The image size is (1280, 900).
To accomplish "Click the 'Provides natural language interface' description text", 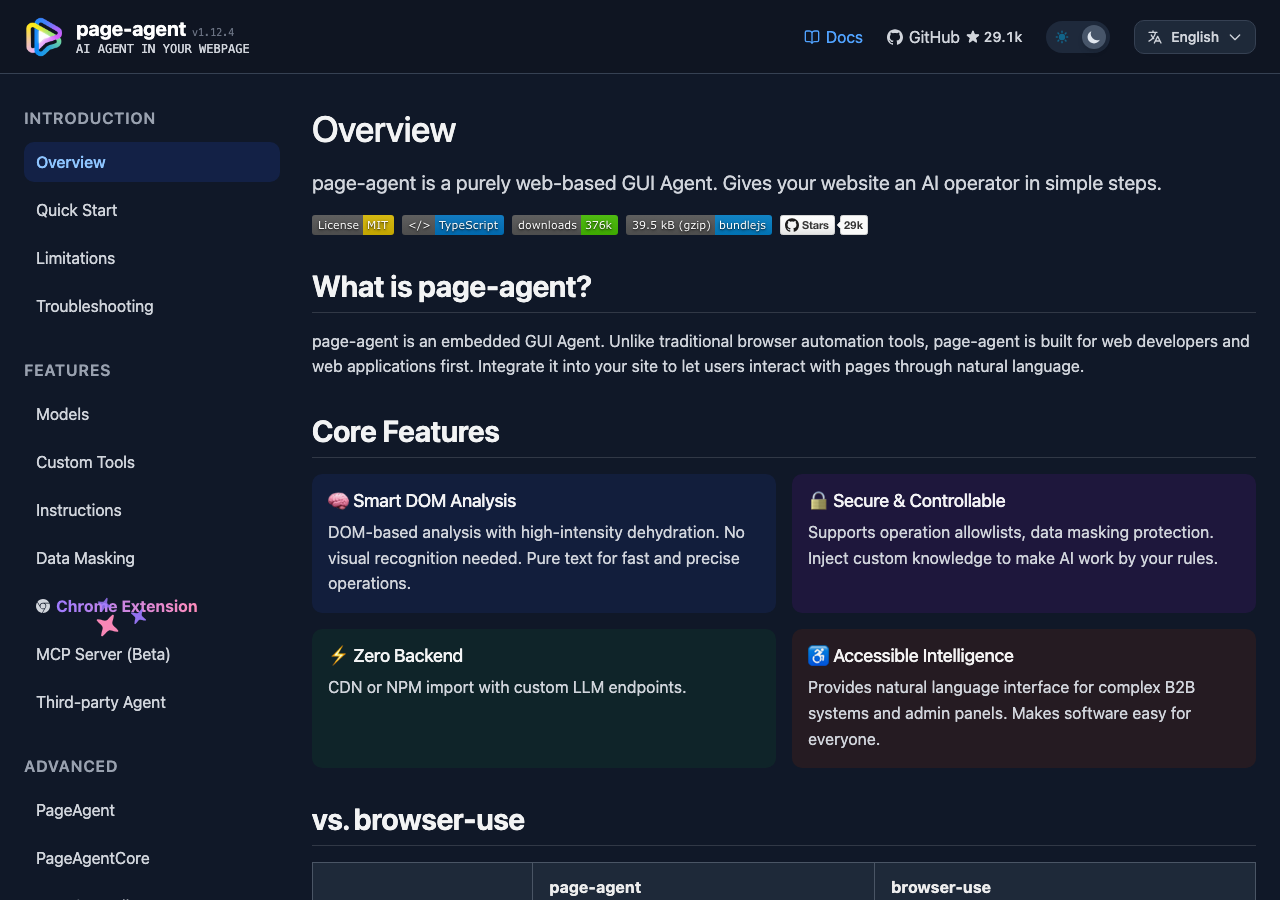I will point(1002,714).
